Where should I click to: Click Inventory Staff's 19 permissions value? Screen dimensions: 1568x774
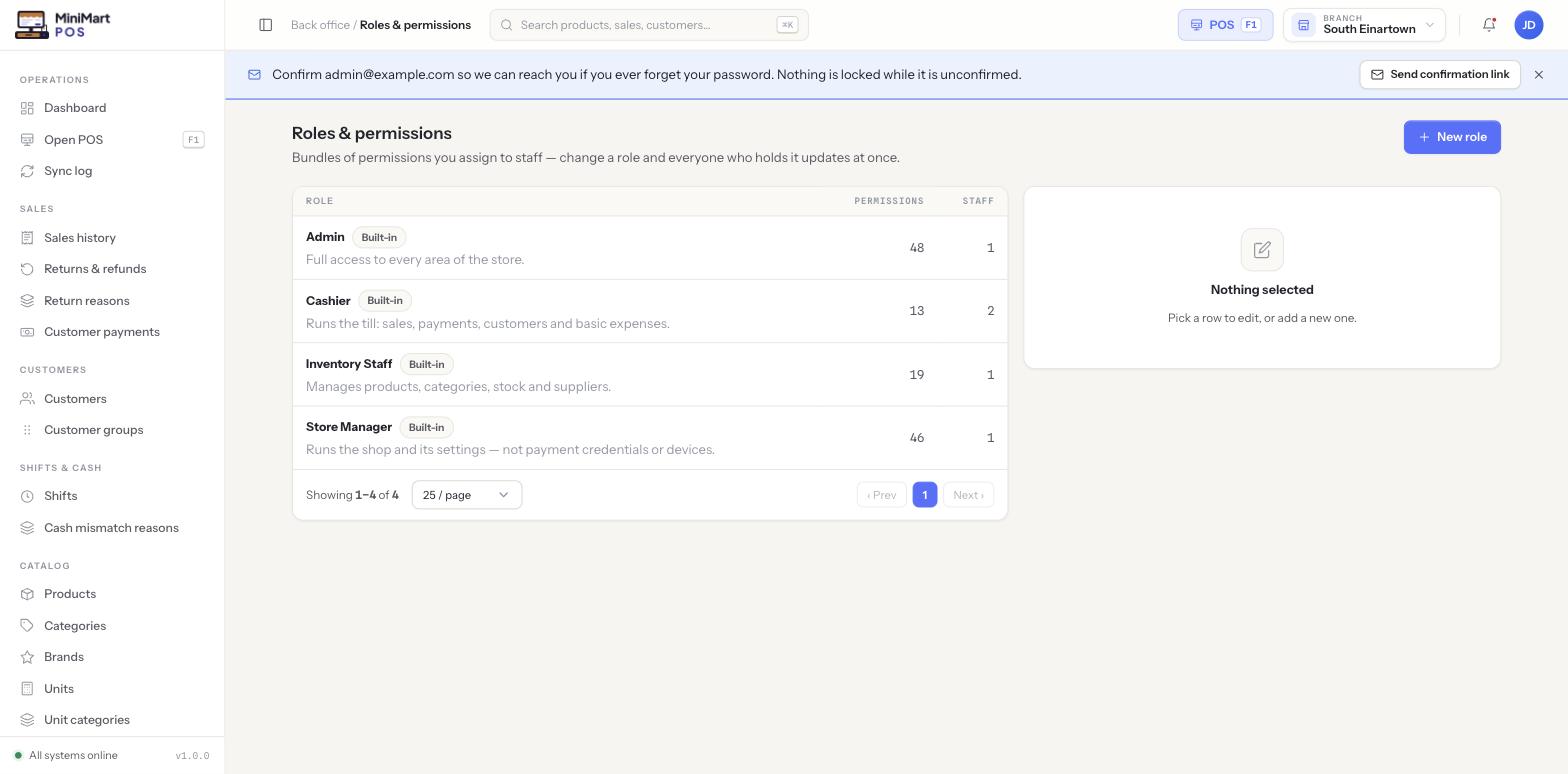(x=917, y=375)
